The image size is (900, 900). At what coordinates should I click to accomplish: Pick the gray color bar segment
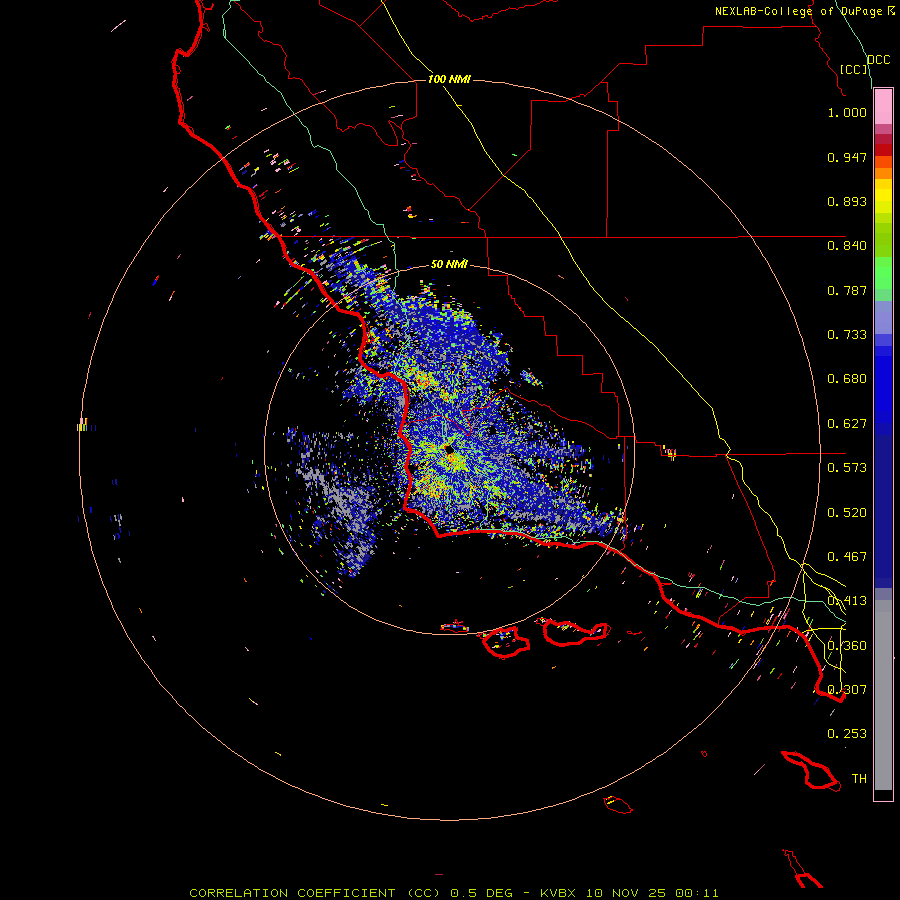tap(883, 695)
